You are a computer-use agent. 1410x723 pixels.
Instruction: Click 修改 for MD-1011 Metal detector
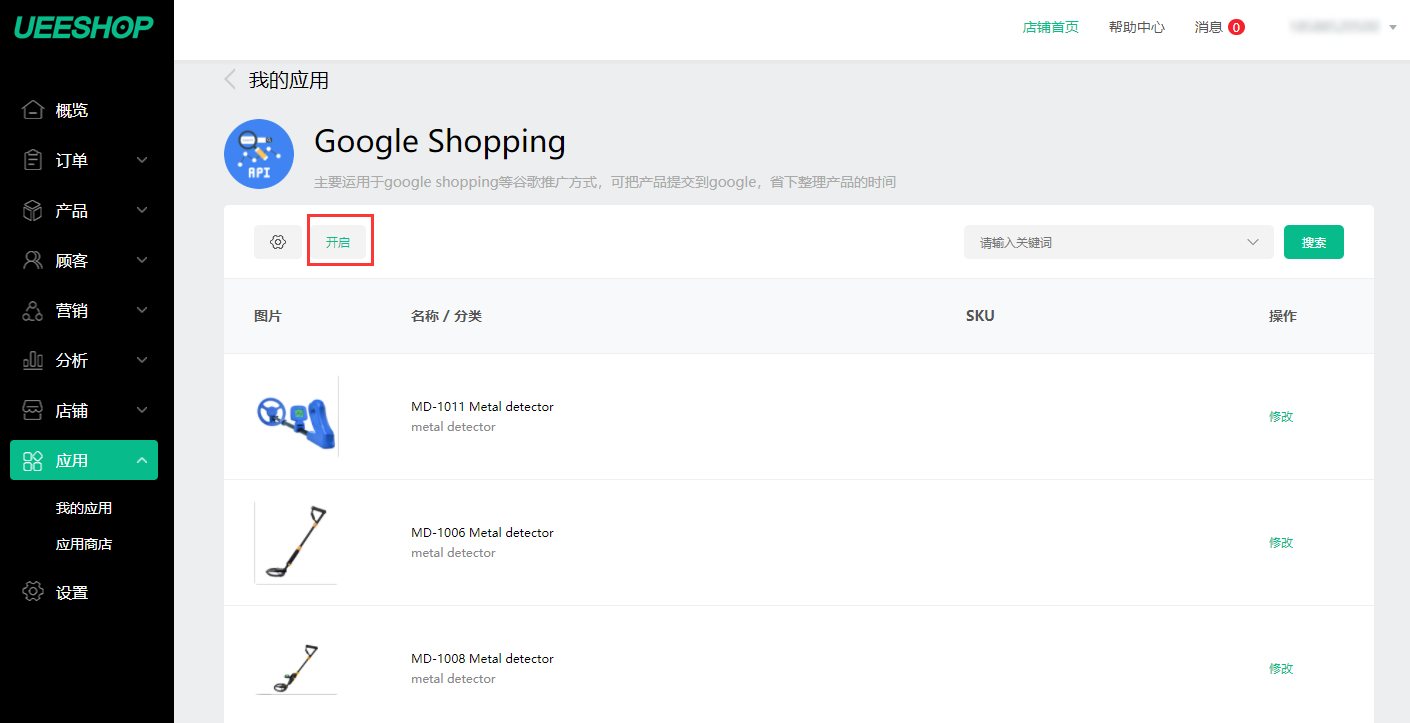pos(1281,416)
